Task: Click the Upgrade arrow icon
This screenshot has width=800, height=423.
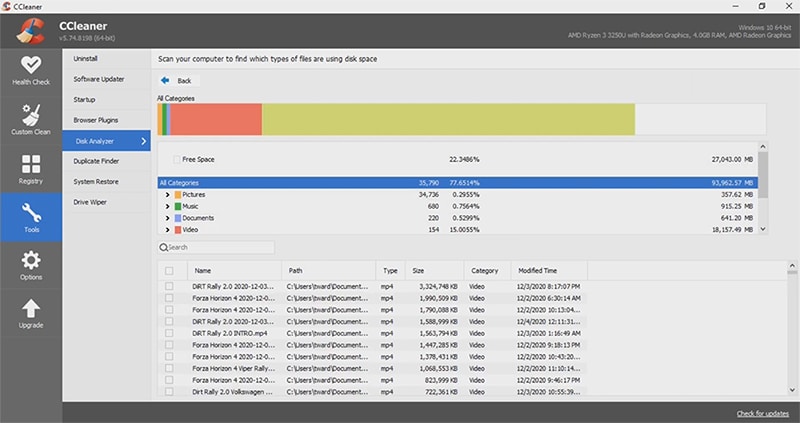Action: 31,309
